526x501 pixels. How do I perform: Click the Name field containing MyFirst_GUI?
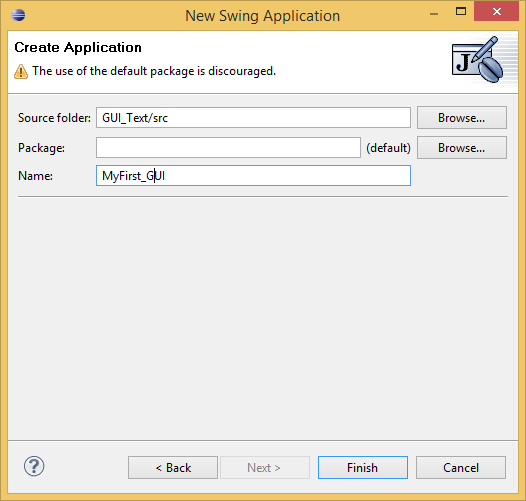(x=253, y=176)
